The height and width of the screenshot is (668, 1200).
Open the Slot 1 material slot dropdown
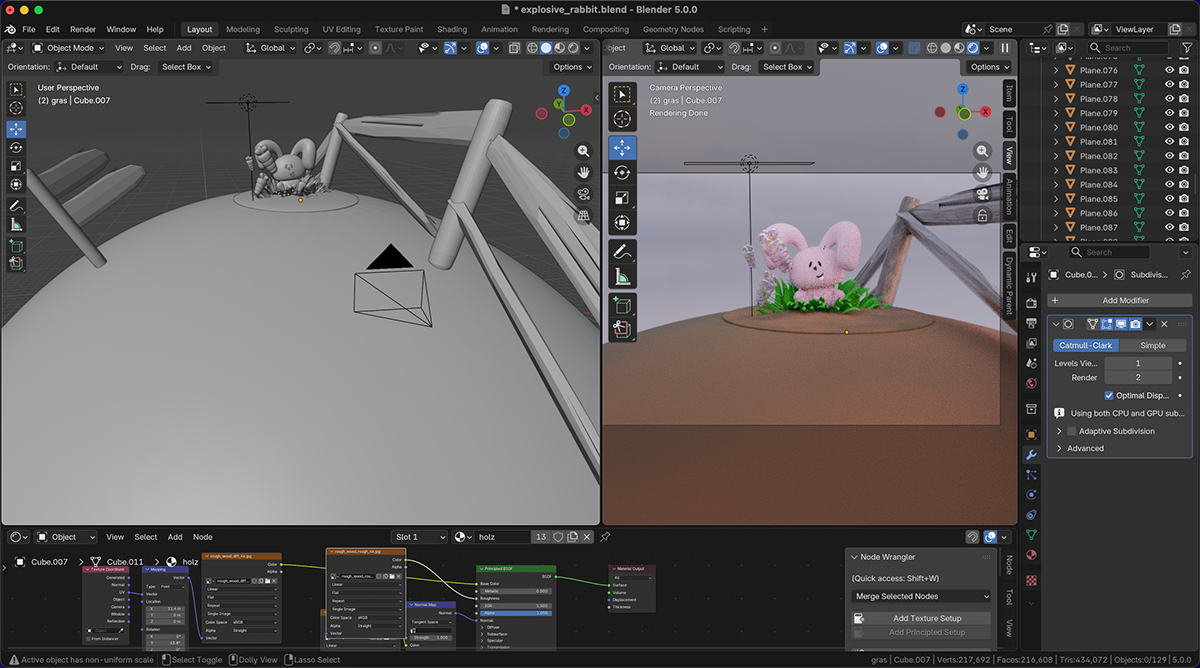point(419,537)
